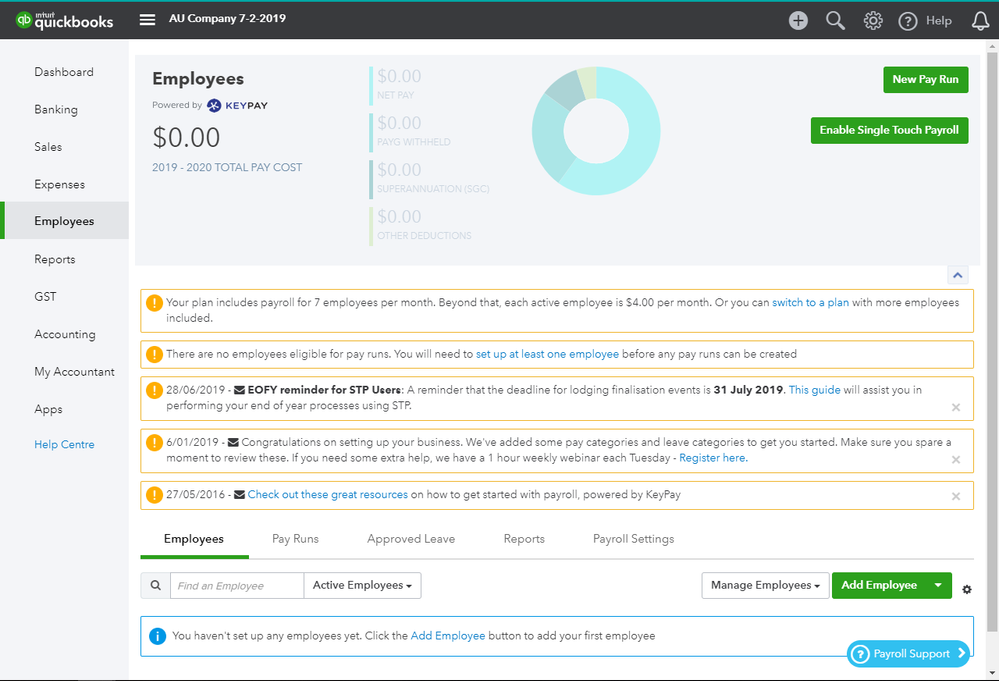
Task: Go to Dashboard in sidebar
Action: [x=64, y=72]
